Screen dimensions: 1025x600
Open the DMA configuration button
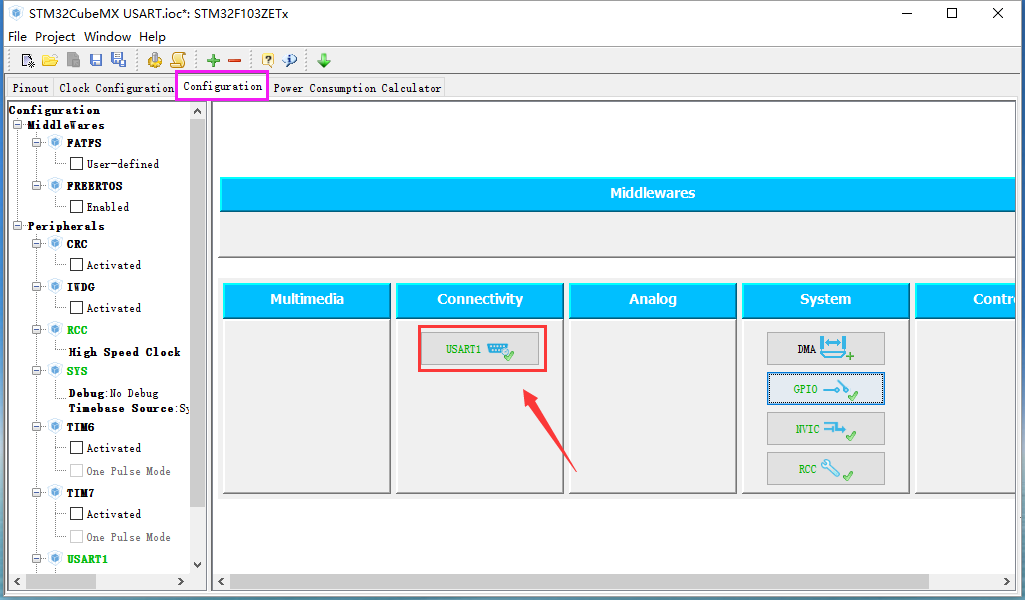[x=826, y=348]
